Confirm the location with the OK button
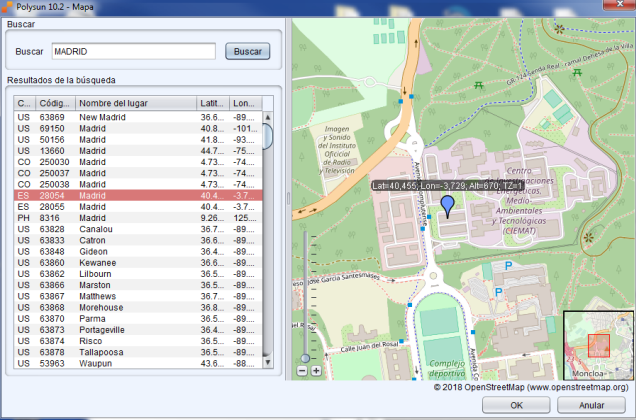This screenshot has width=636, height=420. (515, 405)
